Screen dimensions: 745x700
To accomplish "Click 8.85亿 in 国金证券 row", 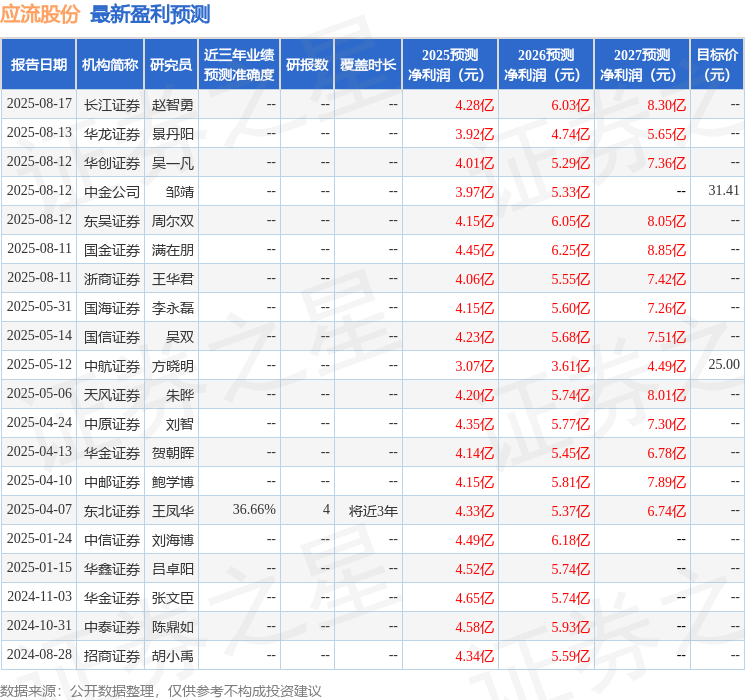I will [x=667, y=250].
